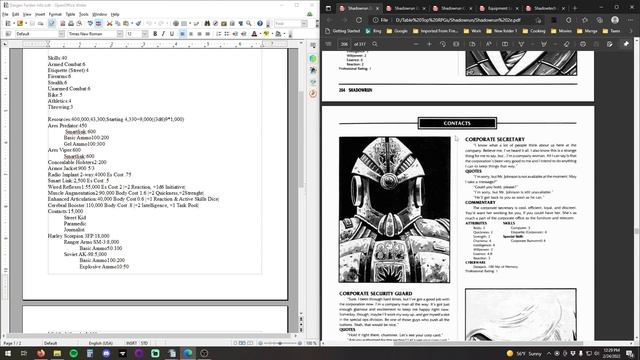Open the paragraph style Default dropdown
Image resolution: width=640 pixels, height=360 pixels.
[x=62, y=34]
